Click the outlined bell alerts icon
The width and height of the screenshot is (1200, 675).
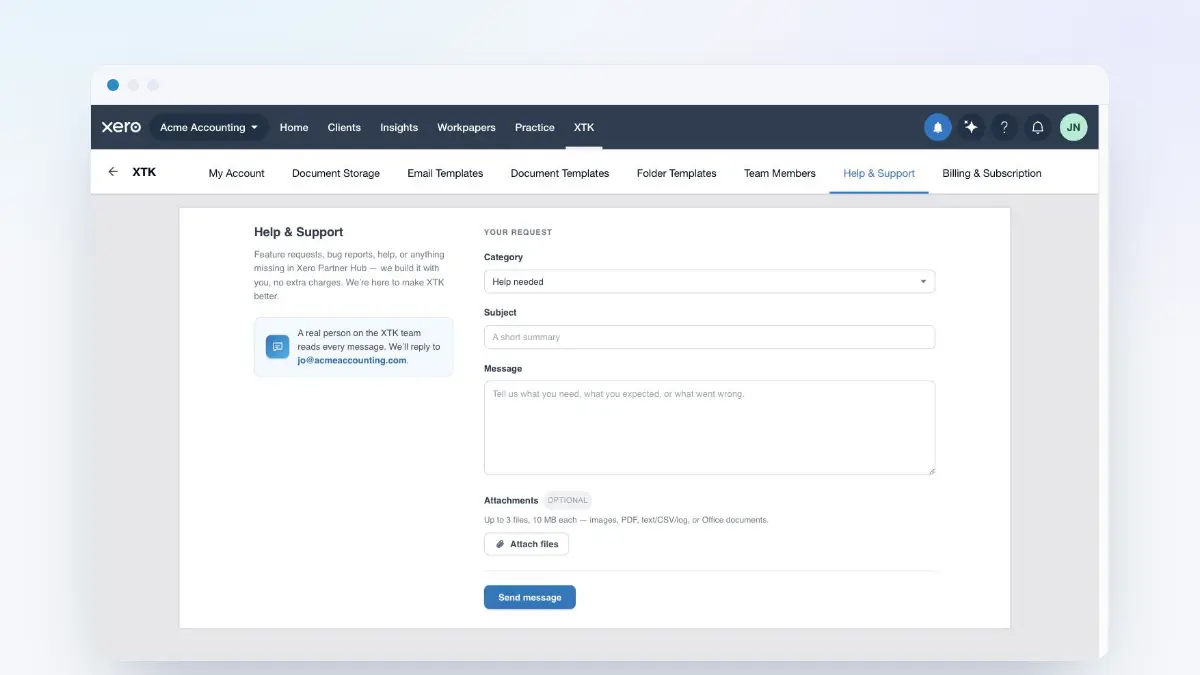[1038, 127]
